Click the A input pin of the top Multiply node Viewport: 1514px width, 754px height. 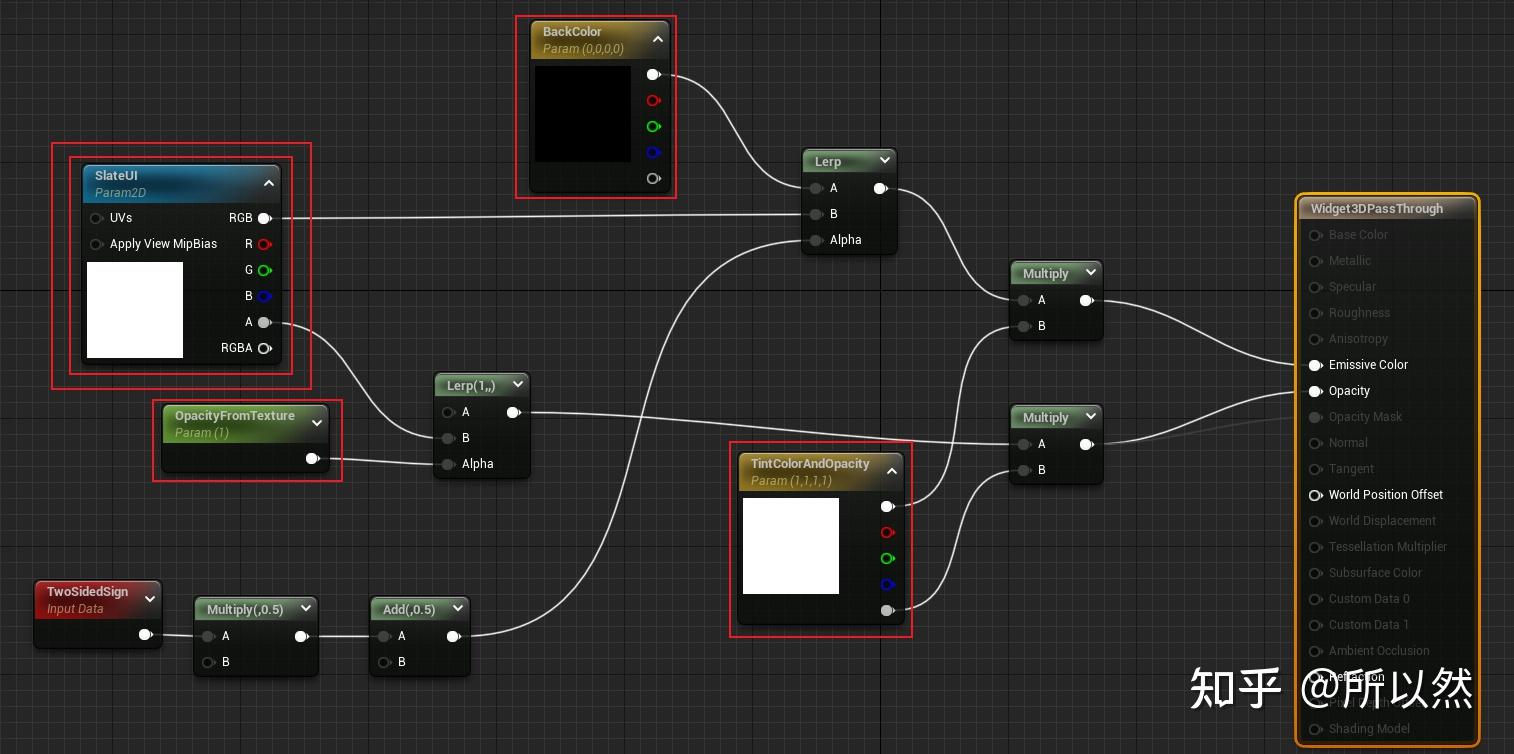point(1024,300)
